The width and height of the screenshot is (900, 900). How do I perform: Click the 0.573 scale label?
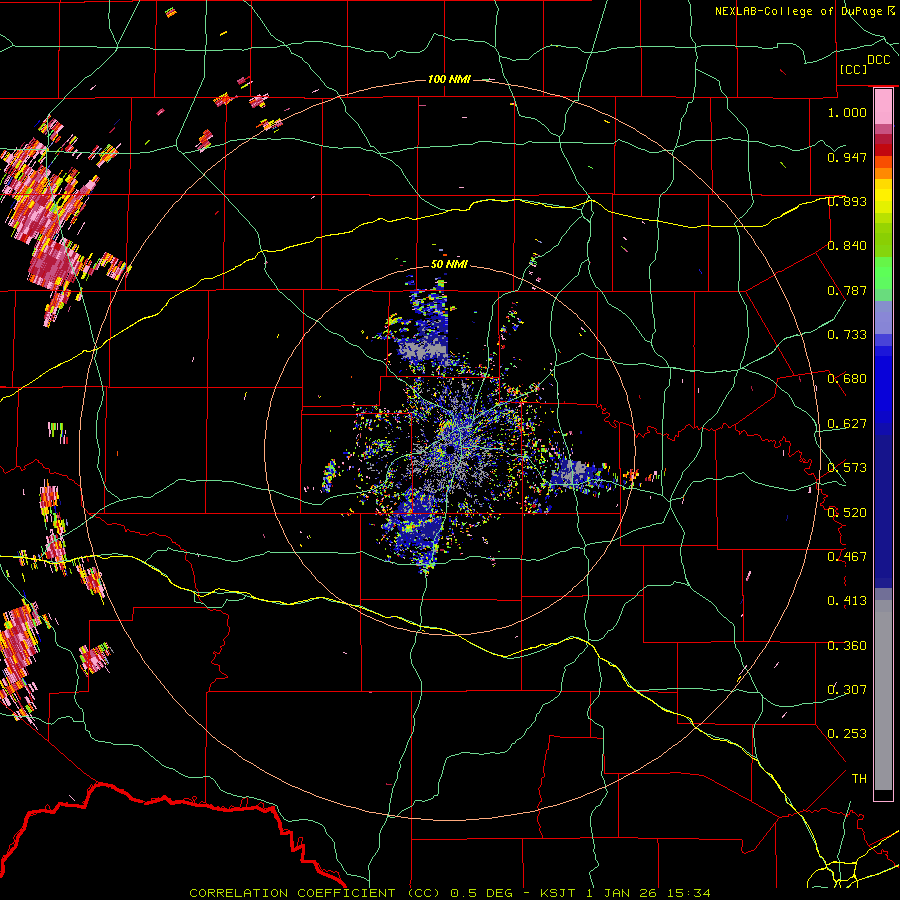[x=847, y=468]
